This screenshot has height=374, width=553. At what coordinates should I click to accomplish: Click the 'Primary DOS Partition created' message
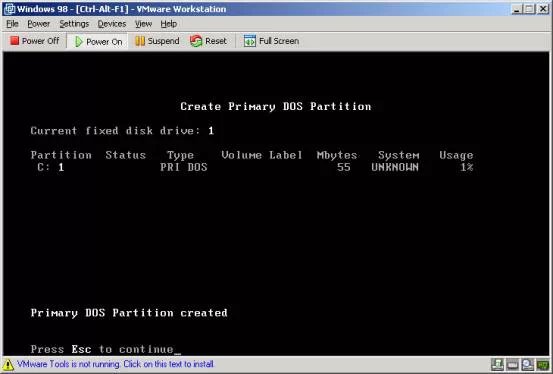(129, 313)
